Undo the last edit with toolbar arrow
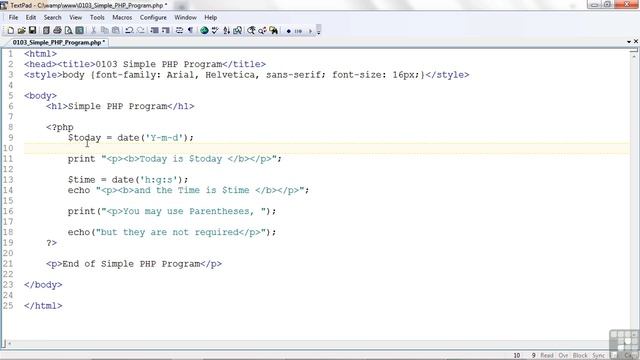 (x=129, y=31)
